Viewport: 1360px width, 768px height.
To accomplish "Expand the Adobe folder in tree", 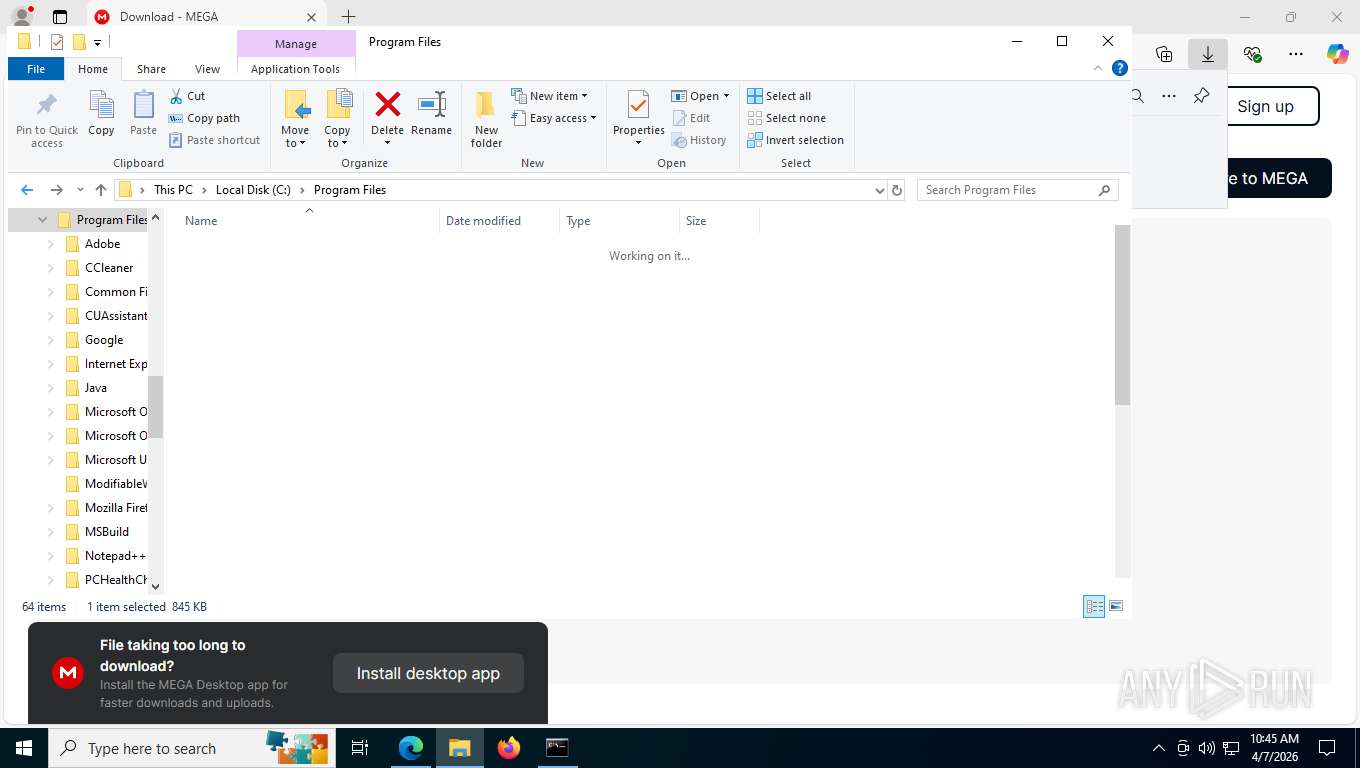I will [x=51, y=244].
